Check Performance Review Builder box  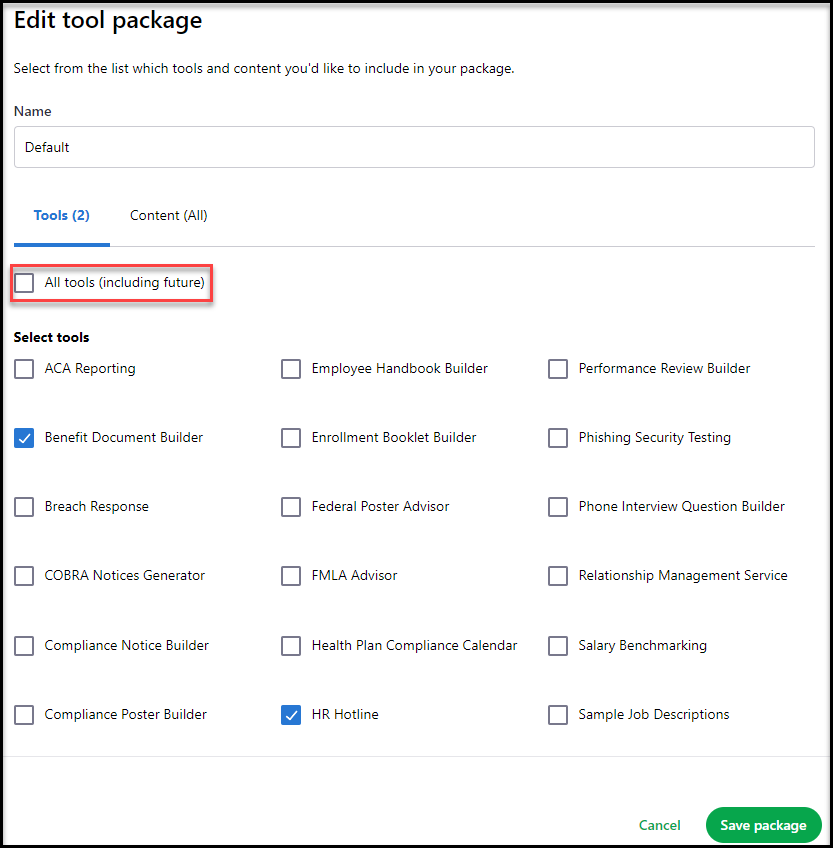(x=558, y=369)
